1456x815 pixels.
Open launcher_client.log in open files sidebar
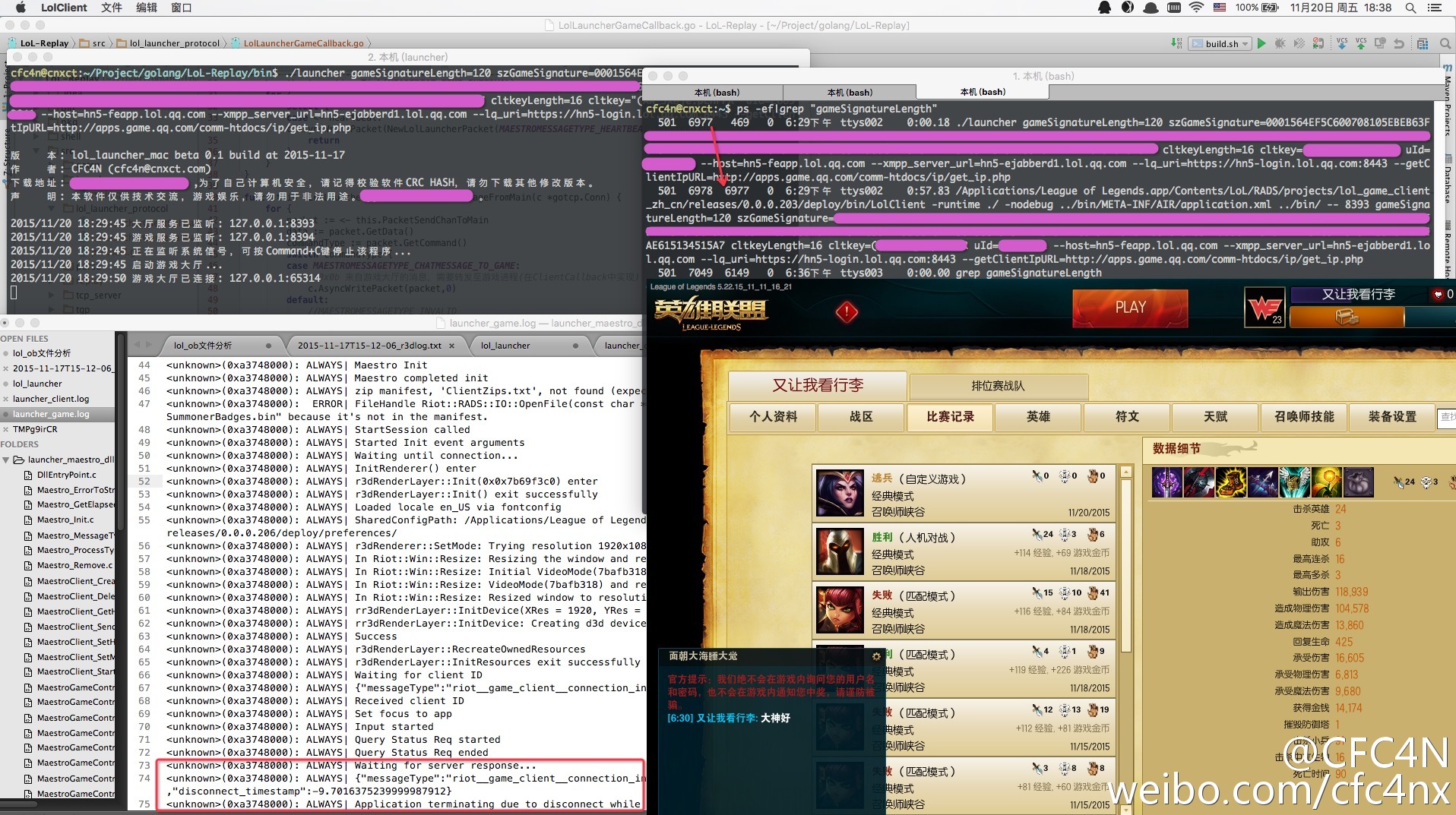(51, 399)
